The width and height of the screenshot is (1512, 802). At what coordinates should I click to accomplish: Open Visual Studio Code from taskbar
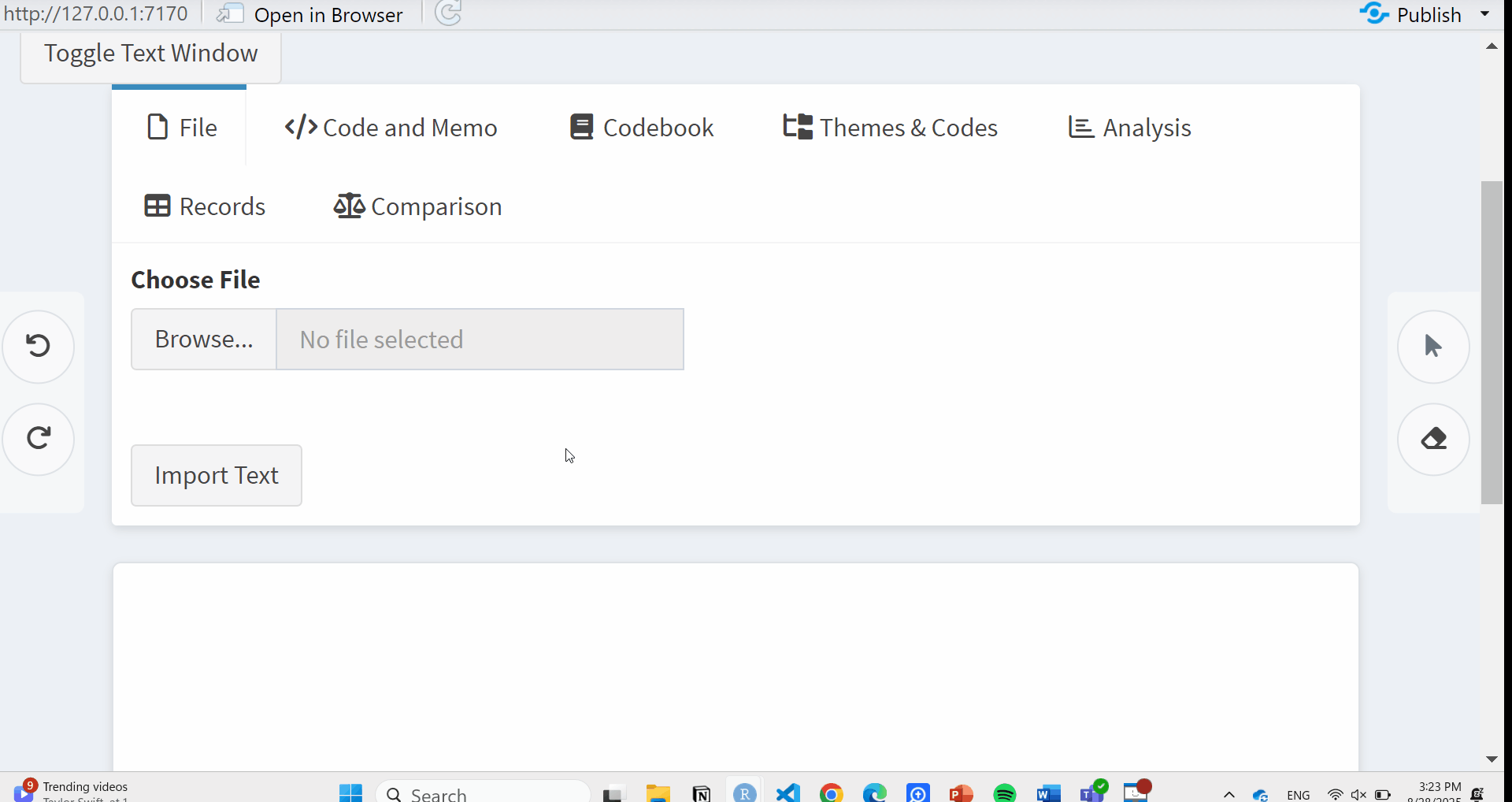[x=787, y=793]
